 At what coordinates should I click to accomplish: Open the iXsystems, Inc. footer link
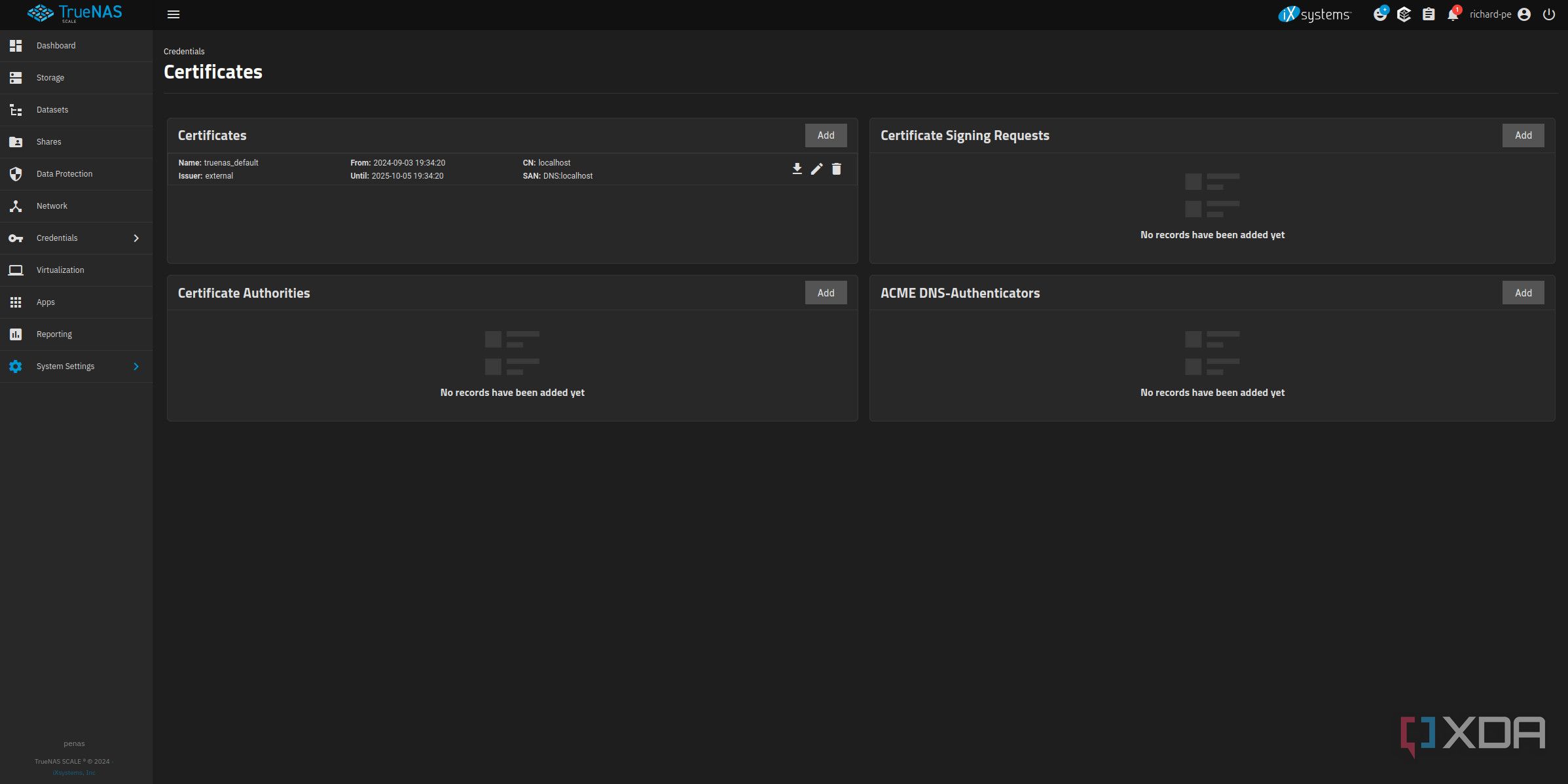pyautogui.click(x=74, y=773)
